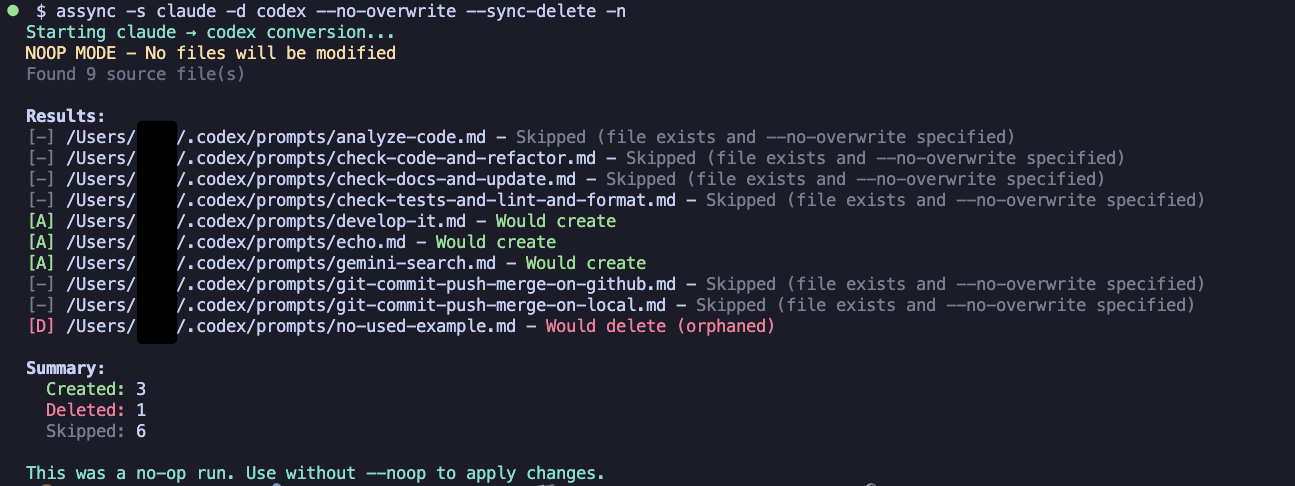The height and width of the screenshot is (486, 1295).
Task: Click the Would delete (orphaned) status text
Action: click(x=661, y=326)
